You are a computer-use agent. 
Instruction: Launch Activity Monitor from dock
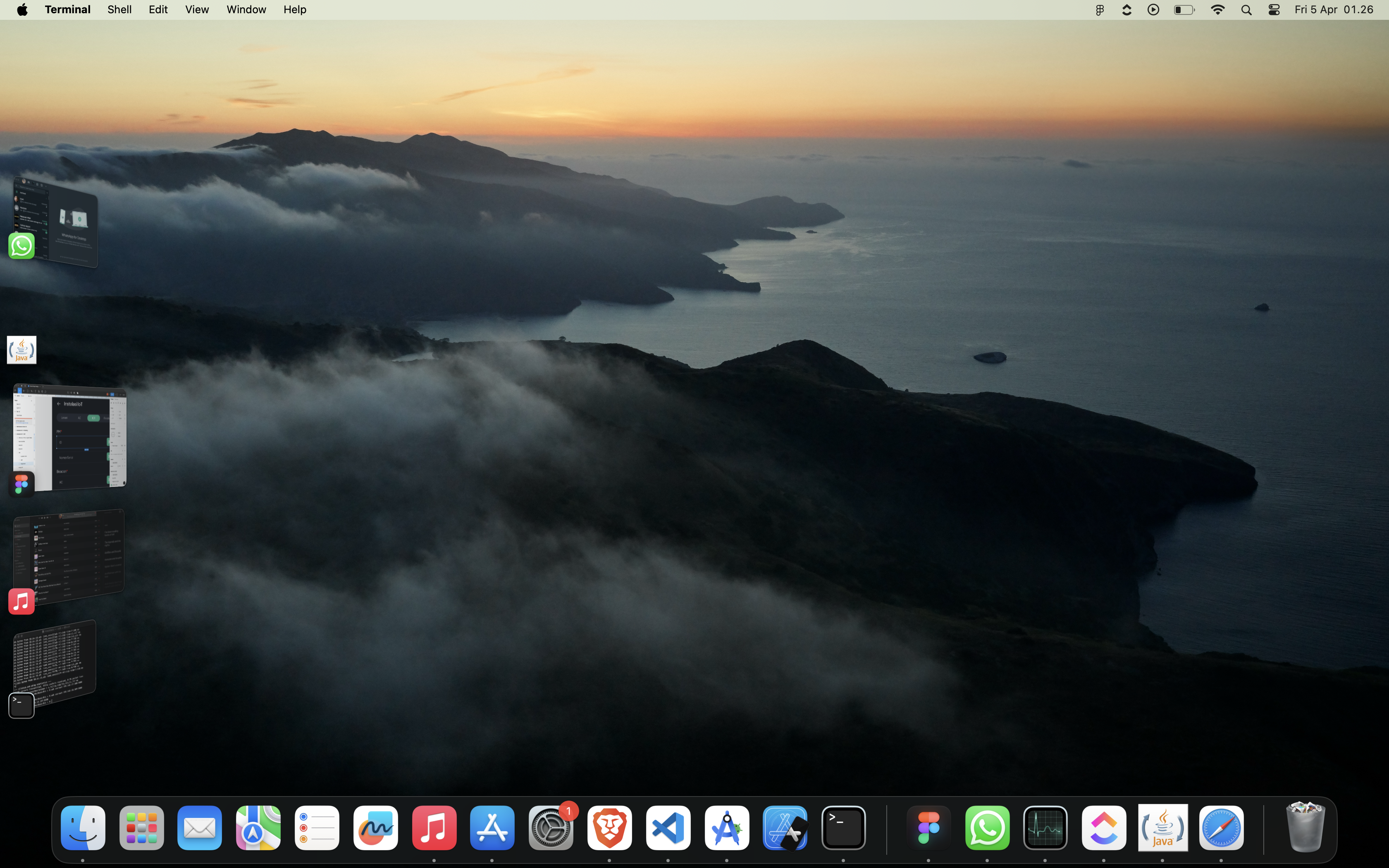(x=1046, y=828)
